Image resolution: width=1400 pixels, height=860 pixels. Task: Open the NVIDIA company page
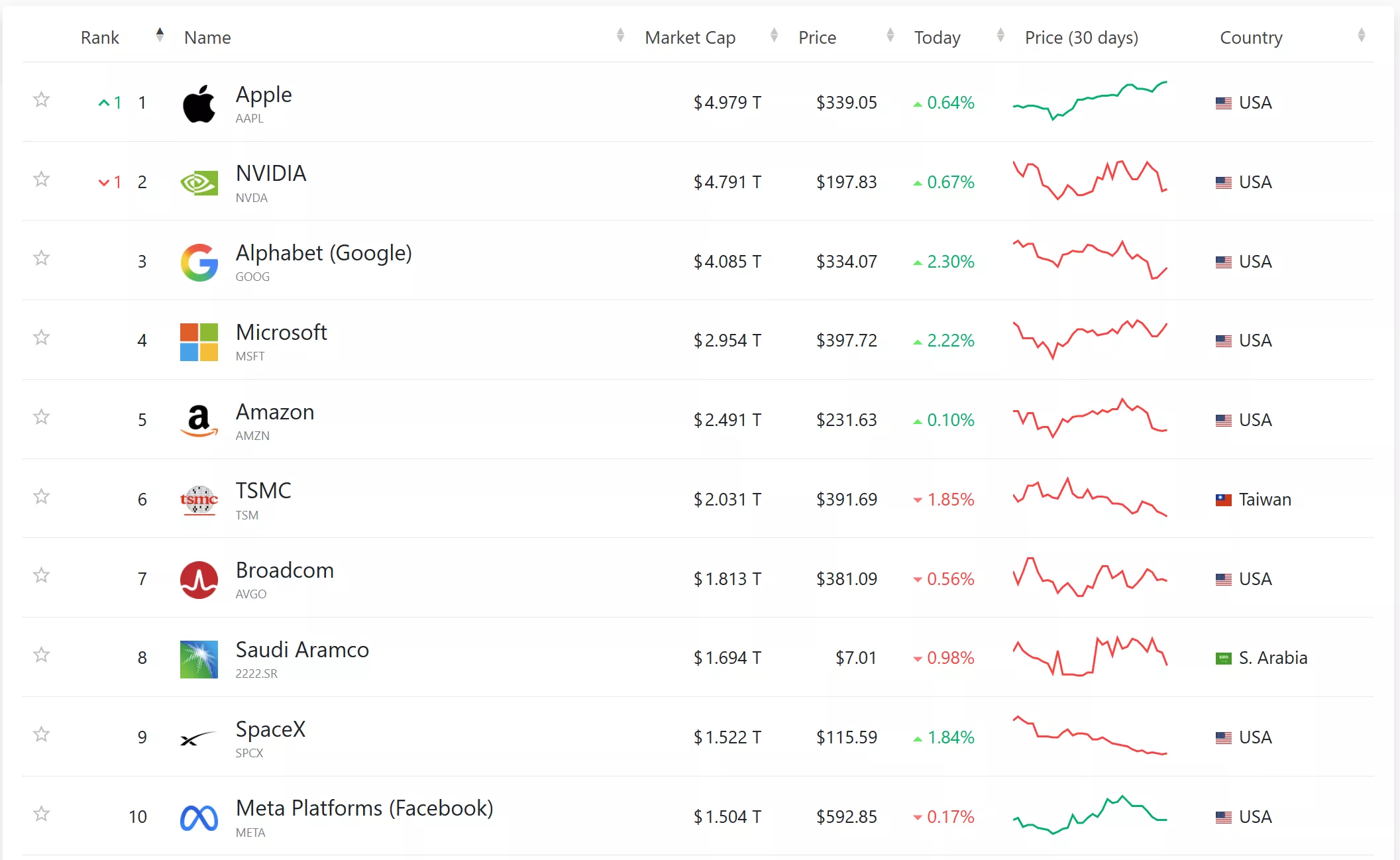tap(271, 174)
